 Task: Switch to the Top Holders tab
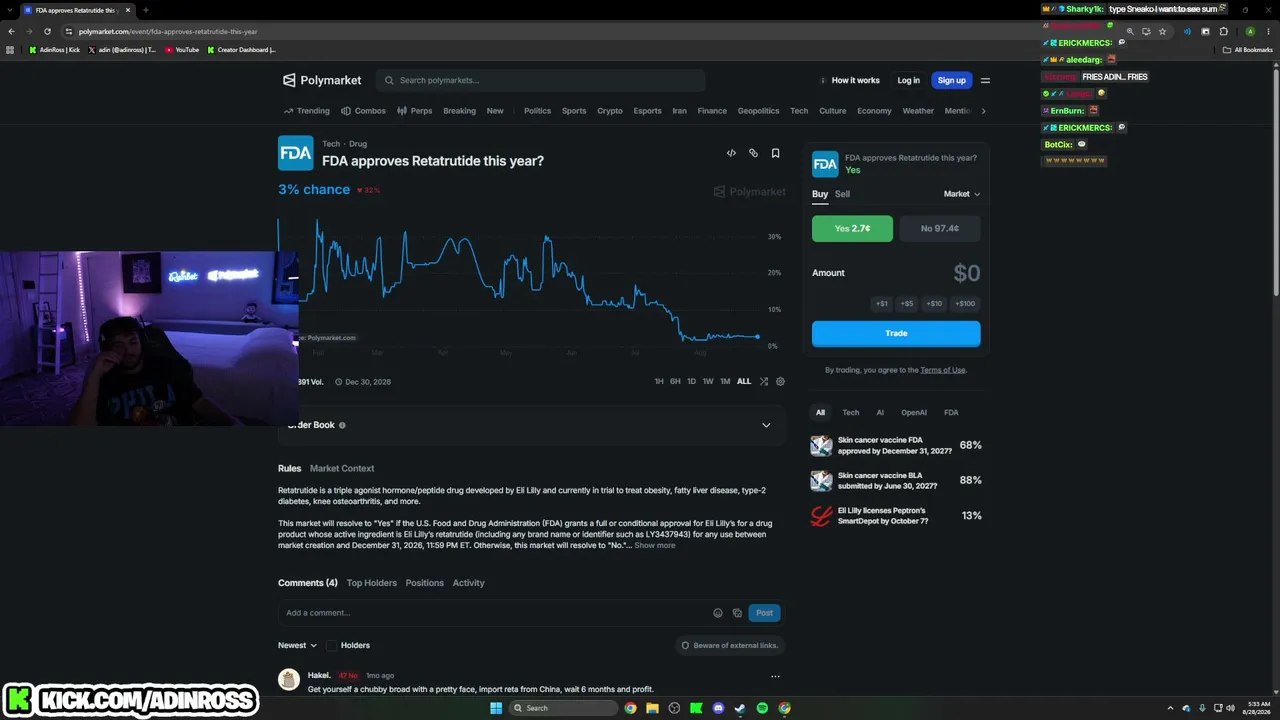[372, 583]
